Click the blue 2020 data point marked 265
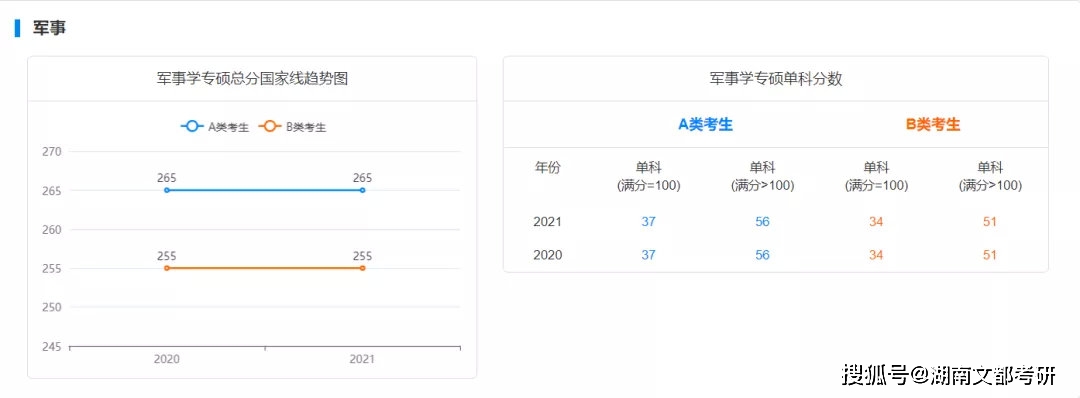This screenshot has height=398, width=1080. 167,190
